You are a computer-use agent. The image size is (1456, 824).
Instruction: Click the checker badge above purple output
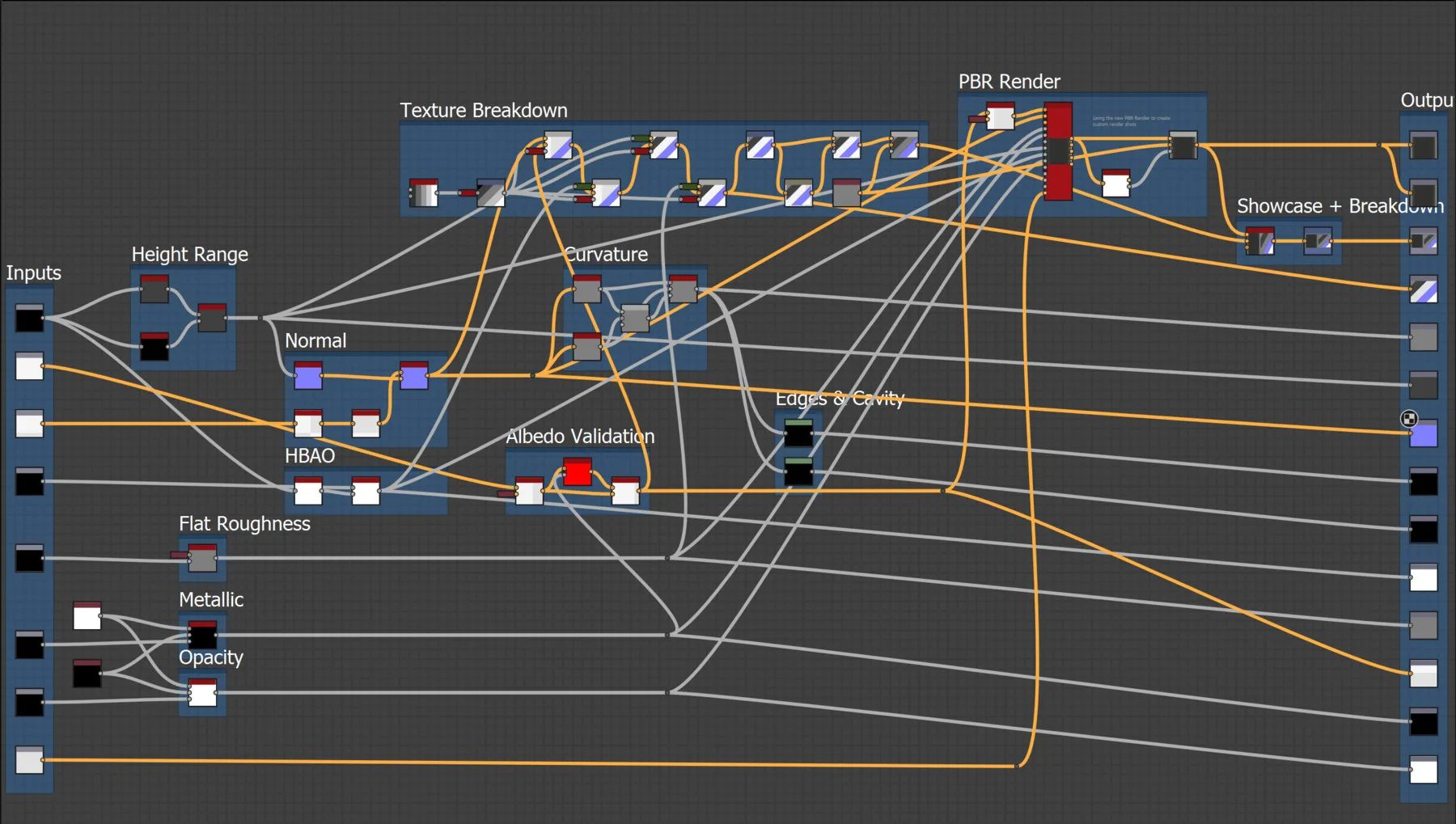coord(1409,418)
